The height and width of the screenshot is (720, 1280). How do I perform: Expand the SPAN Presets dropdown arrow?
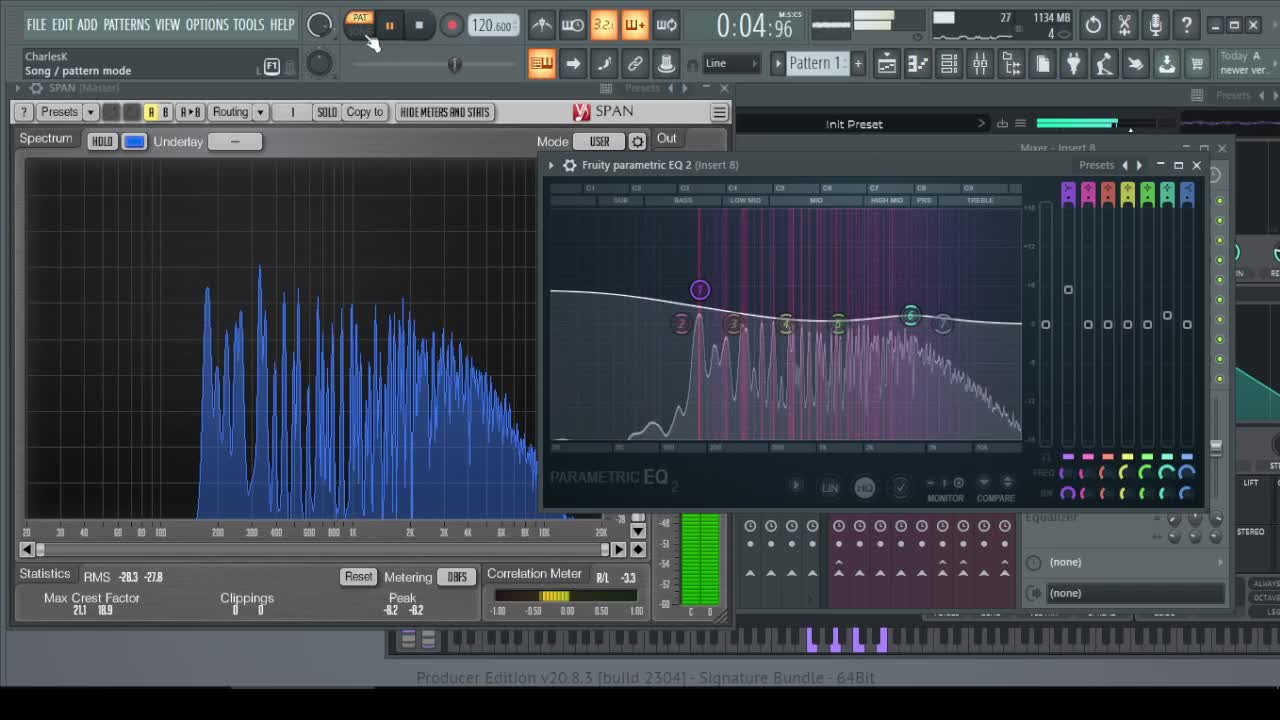90,112
